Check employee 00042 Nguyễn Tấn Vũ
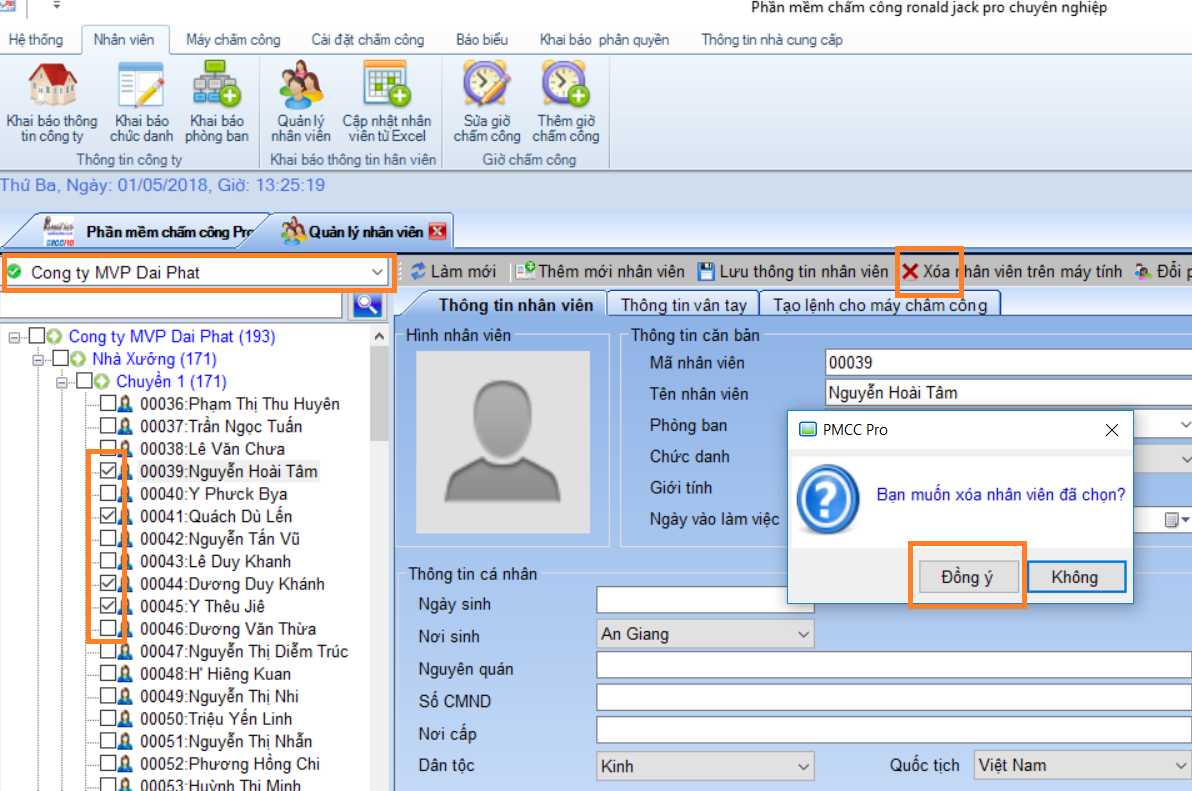This screenshot has height=791, width=1192. coord(108,539)
